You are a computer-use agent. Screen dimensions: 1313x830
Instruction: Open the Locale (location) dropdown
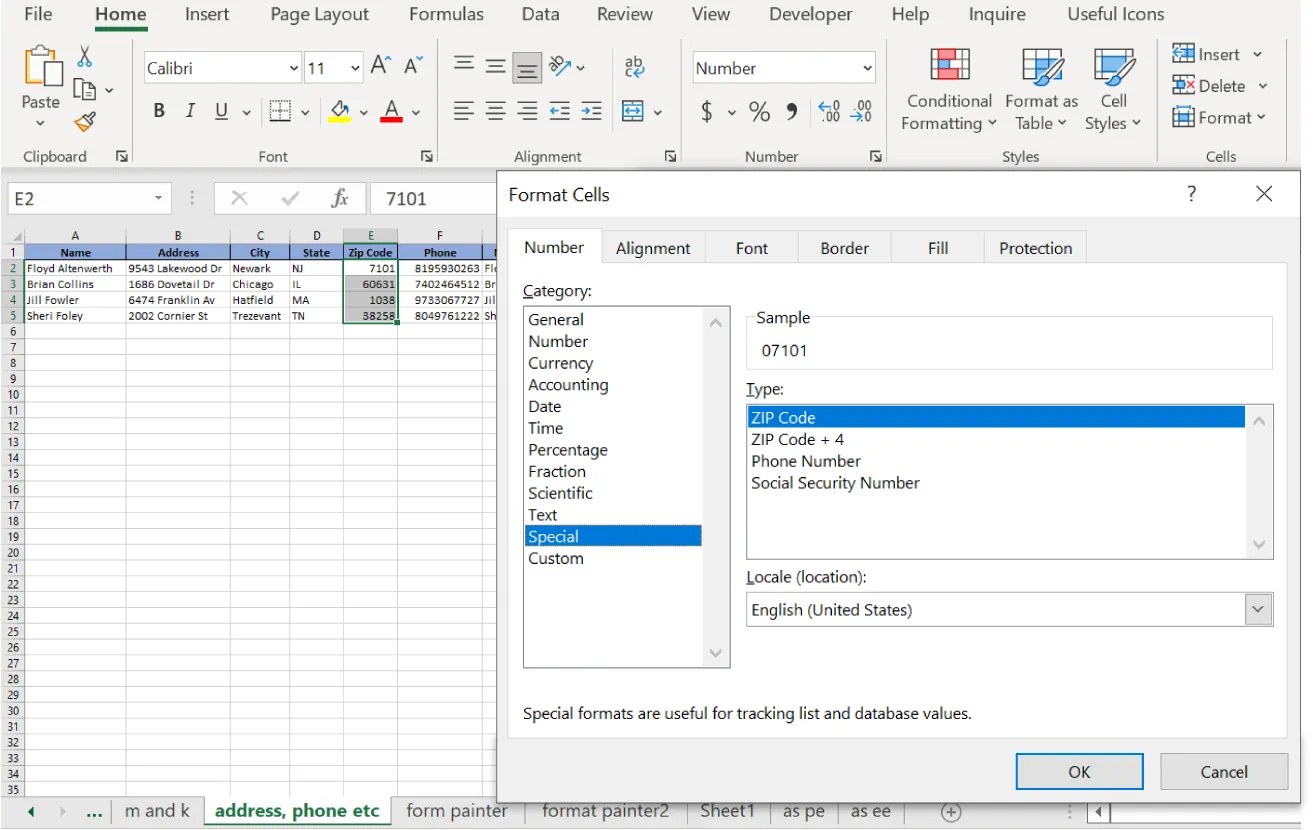click(x=1258, y=608)
